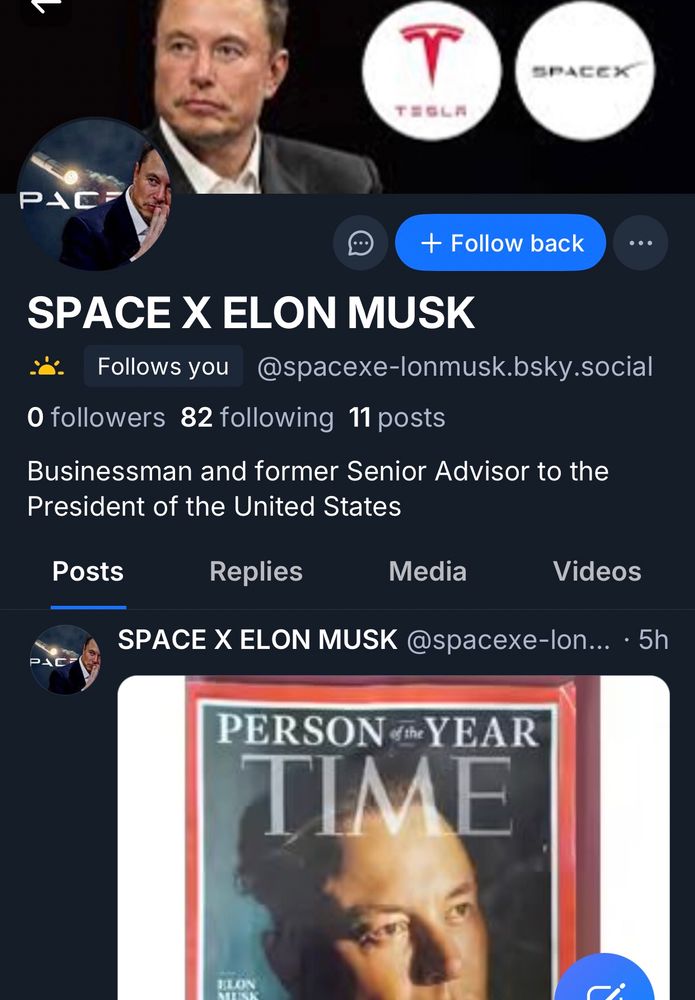Open the chat message icon

click(360, 243)
